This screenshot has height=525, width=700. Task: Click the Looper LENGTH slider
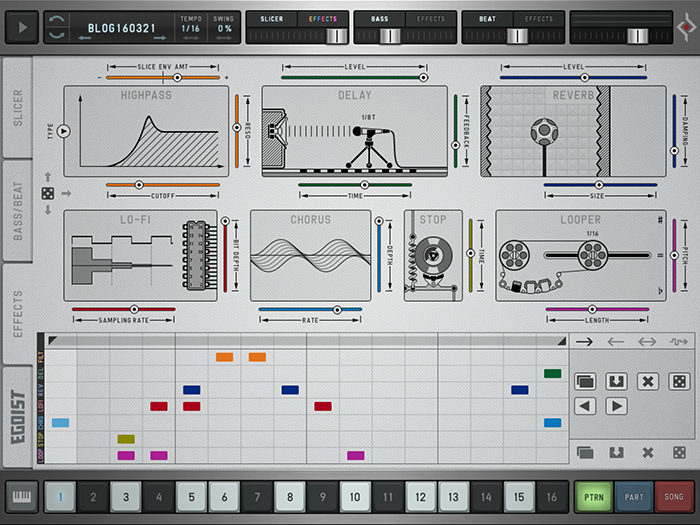[597, 309]
